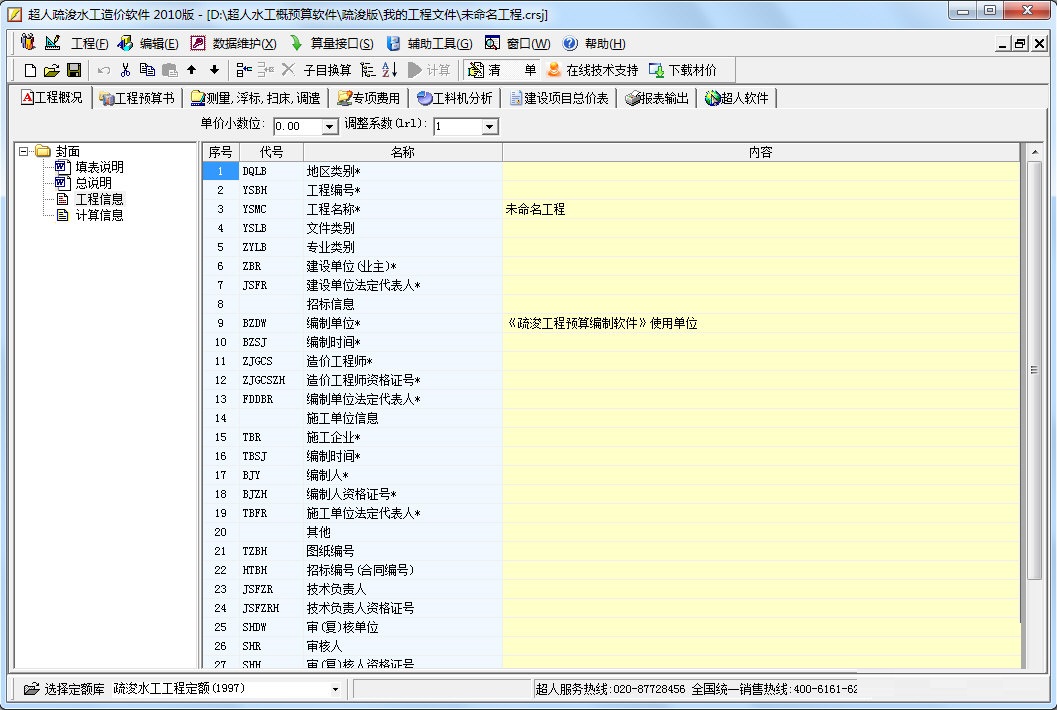Image resolution: width=1057 pixels, height=710 pixels.
Task: Click the new file icon
Action: coord(30,70)
